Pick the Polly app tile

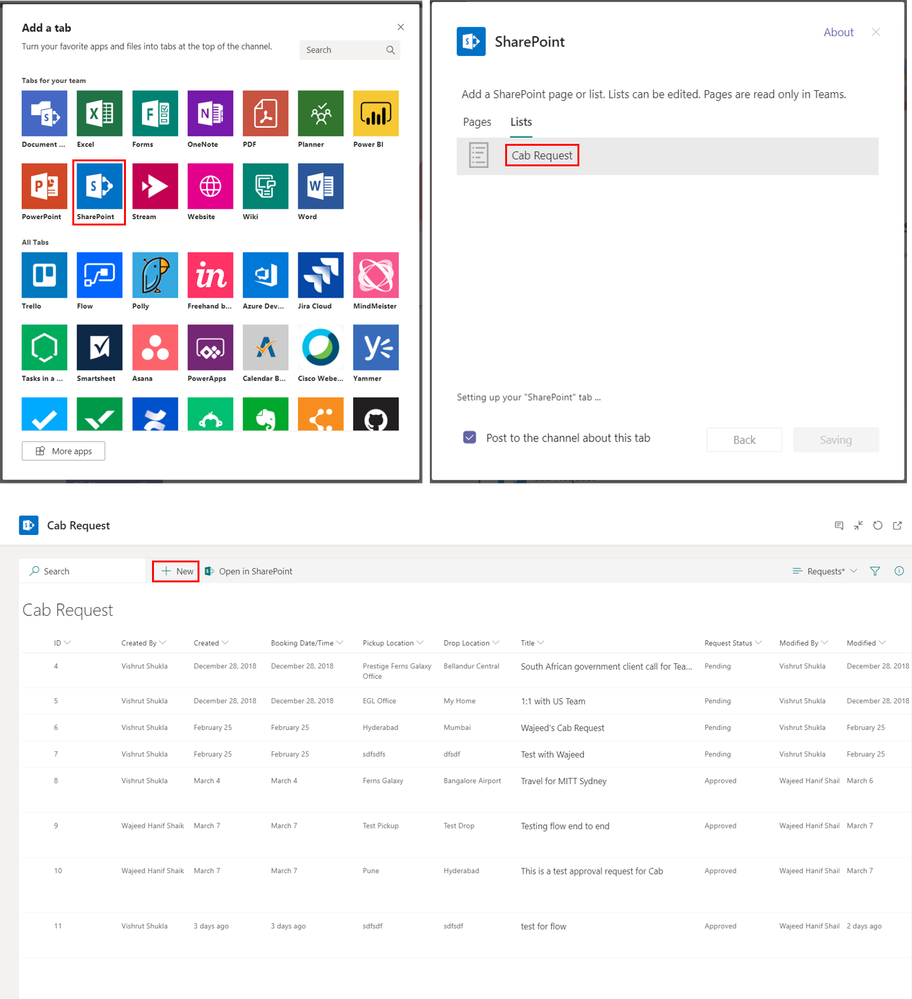pos(155,275)
